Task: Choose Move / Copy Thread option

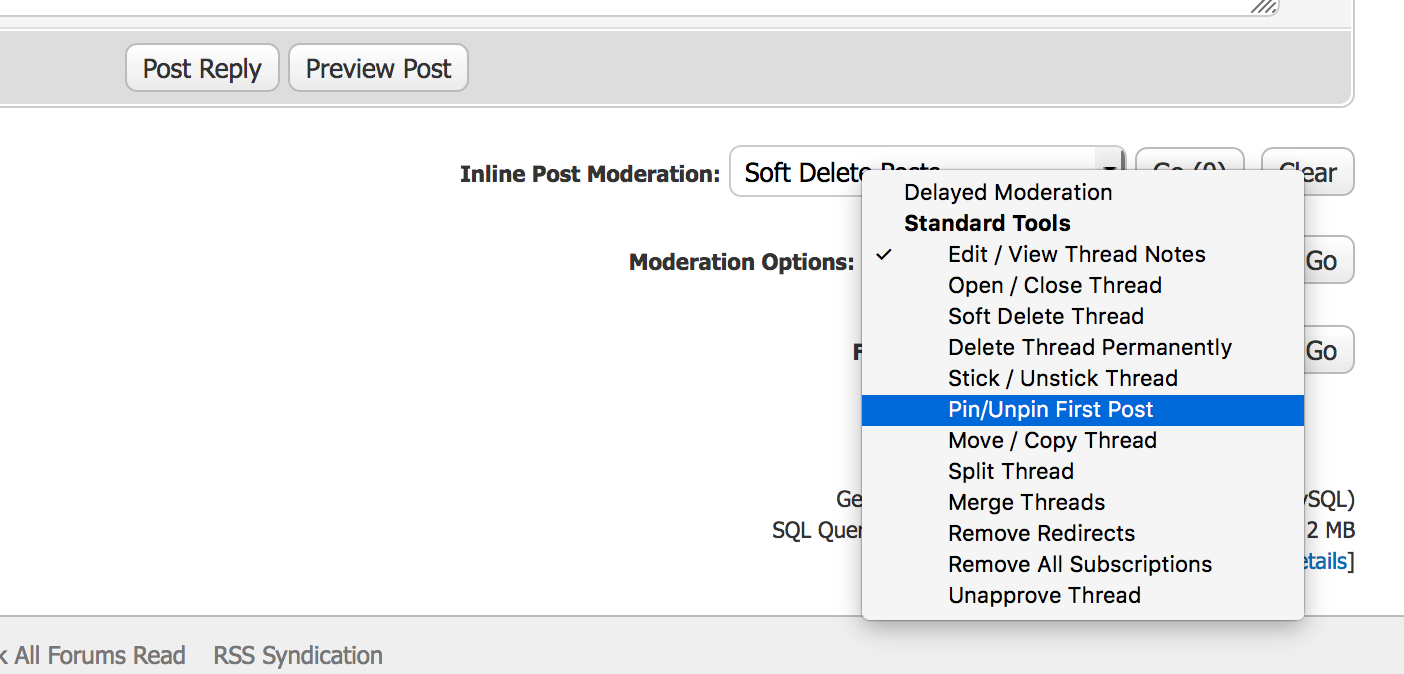Action: [1052, 440]
